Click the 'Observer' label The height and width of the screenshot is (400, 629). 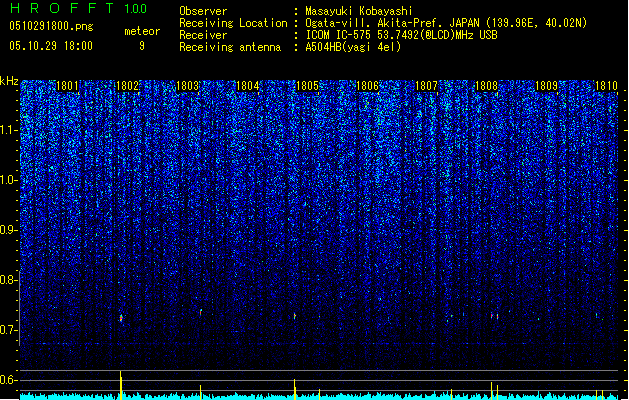[x=203, y=11]
